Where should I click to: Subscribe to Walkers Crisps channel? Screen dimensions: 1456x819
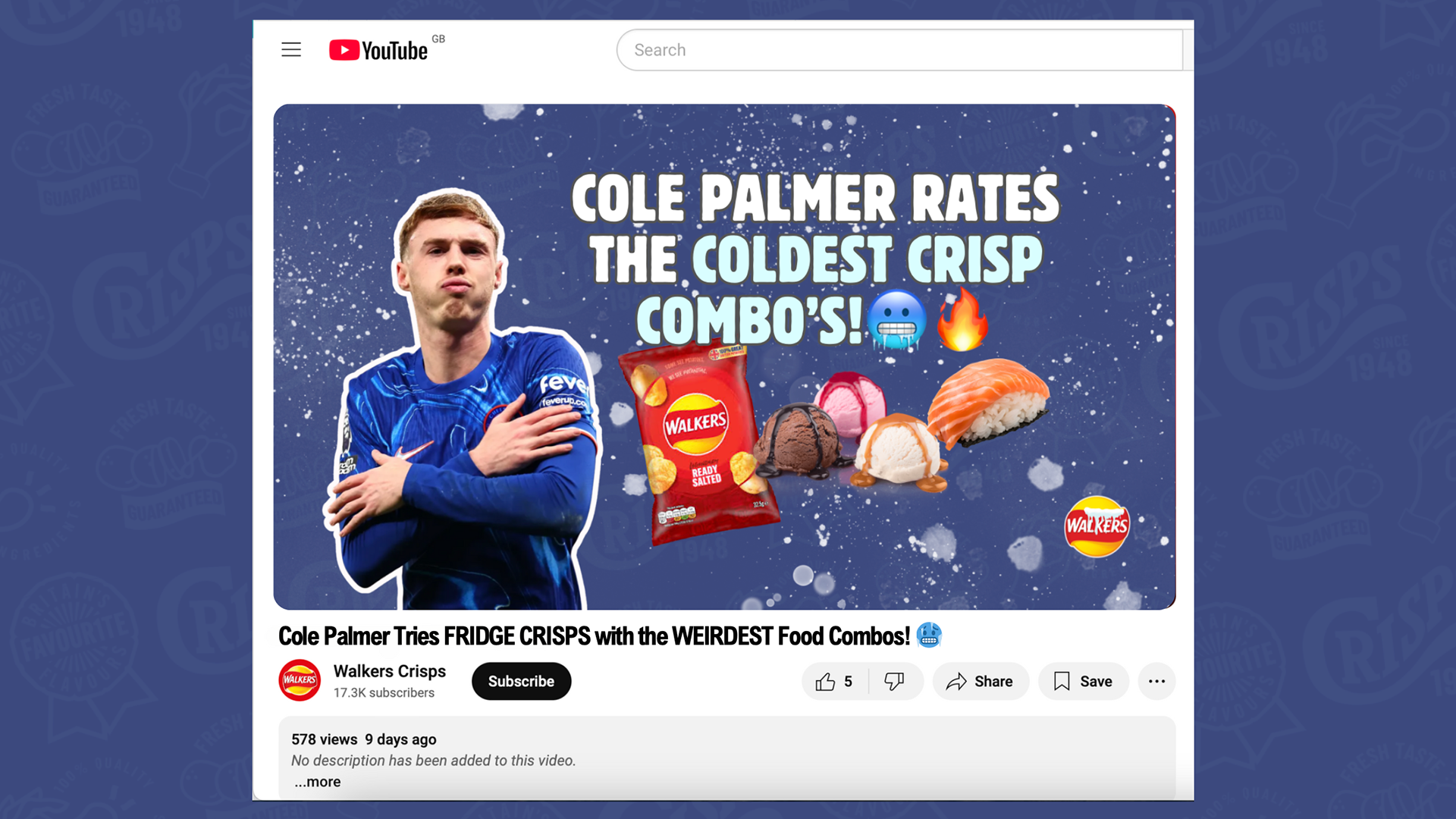coord(521,682)
